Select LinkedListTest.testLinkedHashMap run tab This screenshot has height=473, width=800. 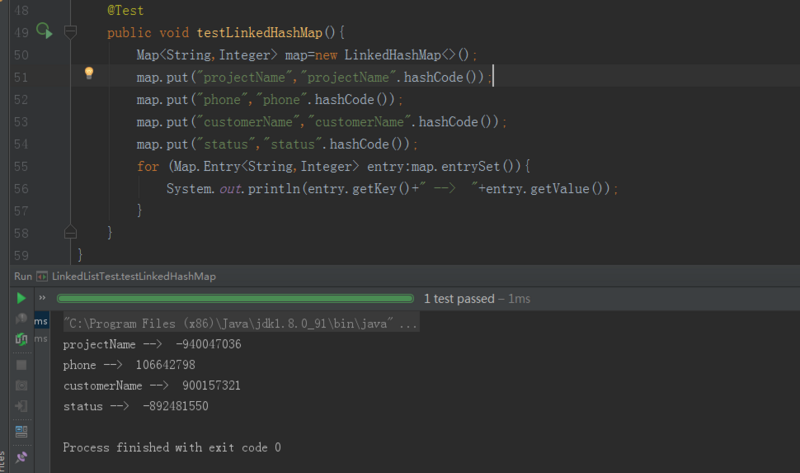coord(126,275)
